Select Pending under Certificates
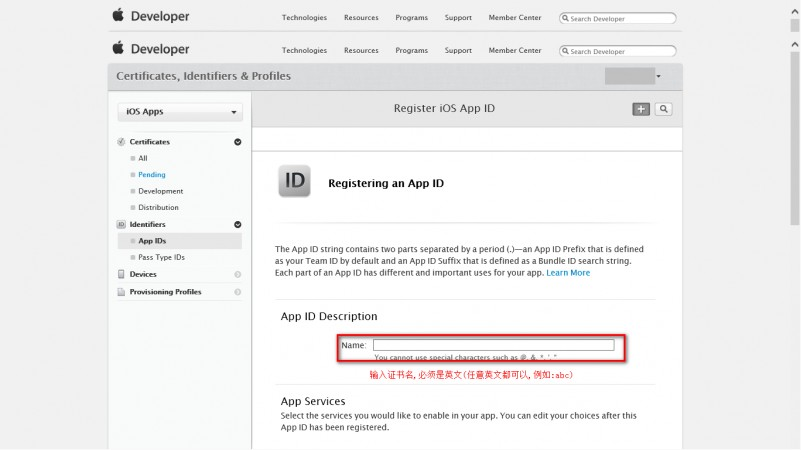801x450 pixels. 152,175
